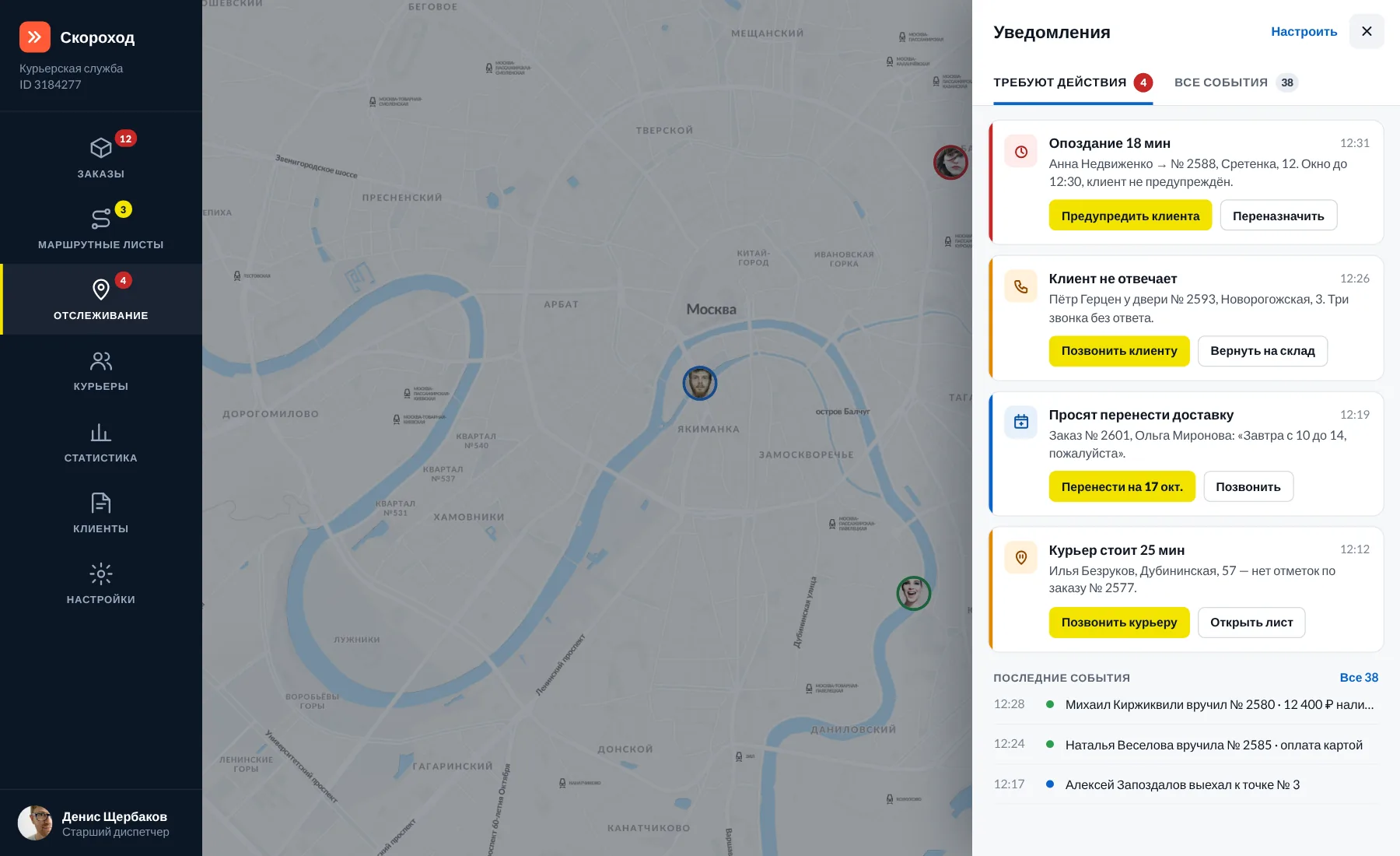Click clock icon on Опоздание 18 мин card
The image size is (1400, 856).
1021,152
